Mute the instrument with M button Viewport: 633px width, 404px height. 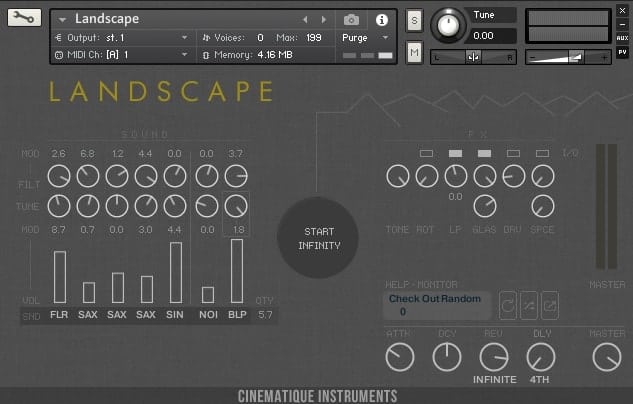[414, 52]
